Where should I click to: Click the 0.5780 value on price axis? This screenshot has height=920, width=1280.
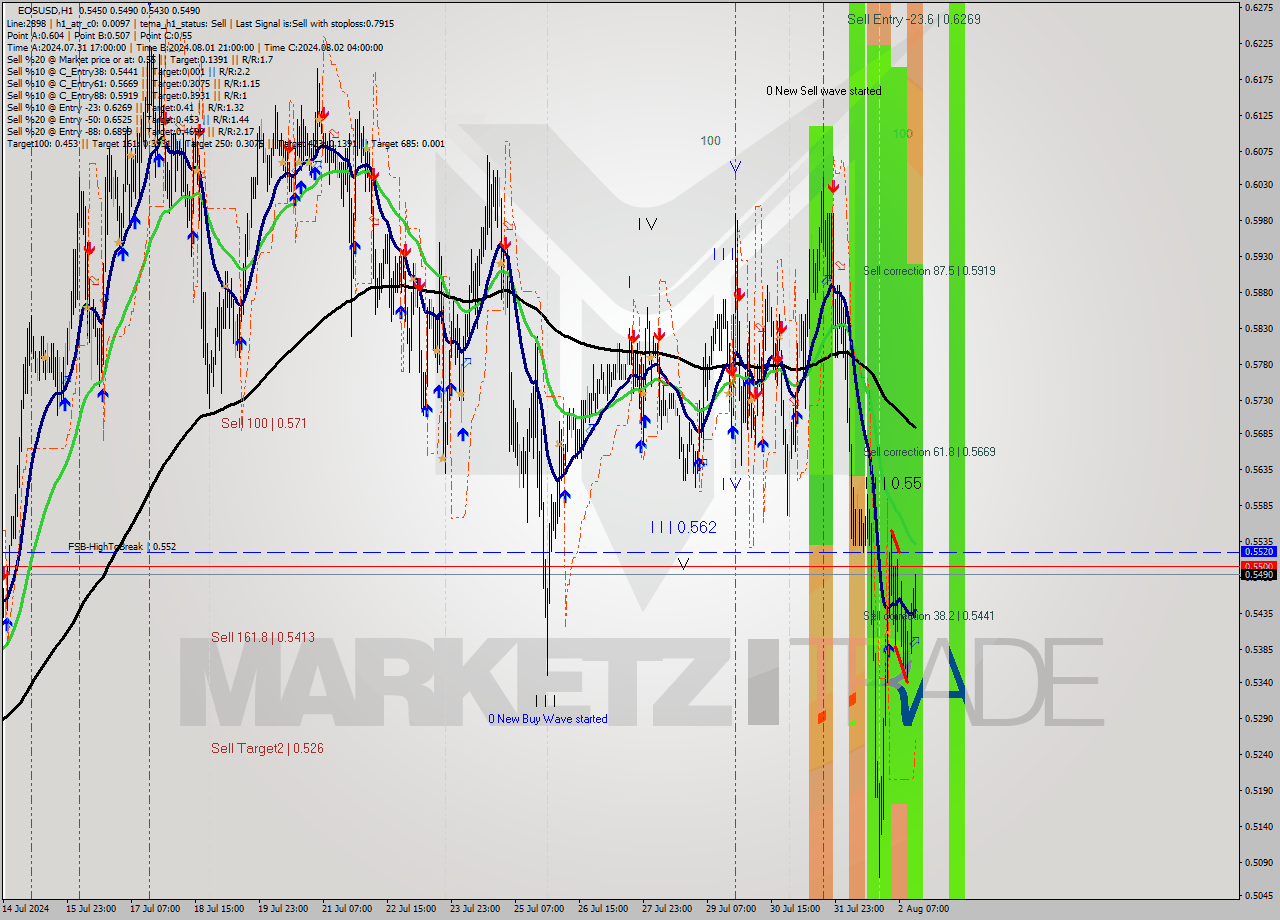pos(1257,364)
